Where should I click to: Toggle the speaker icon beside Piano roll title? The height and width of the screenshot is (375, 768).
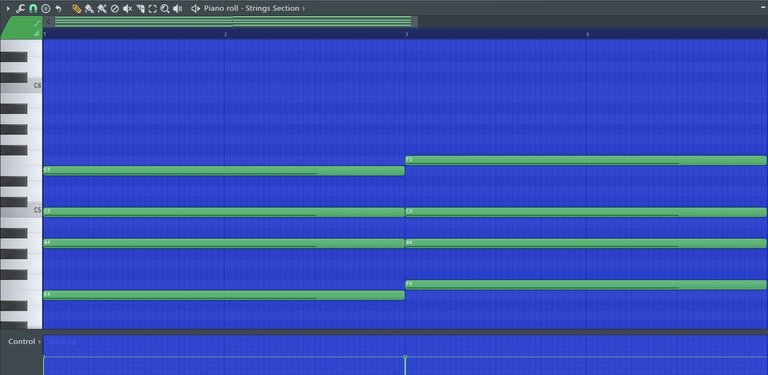[x=195, y=8]
